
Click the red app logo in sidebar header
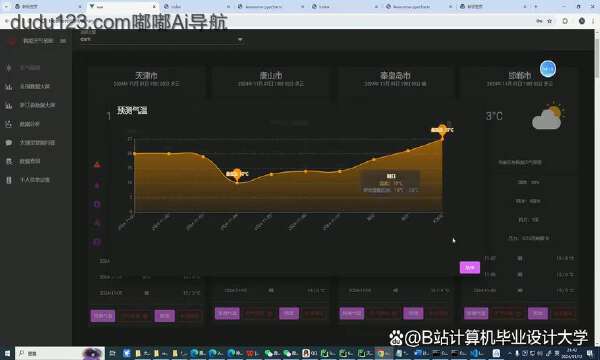(12, 41)
